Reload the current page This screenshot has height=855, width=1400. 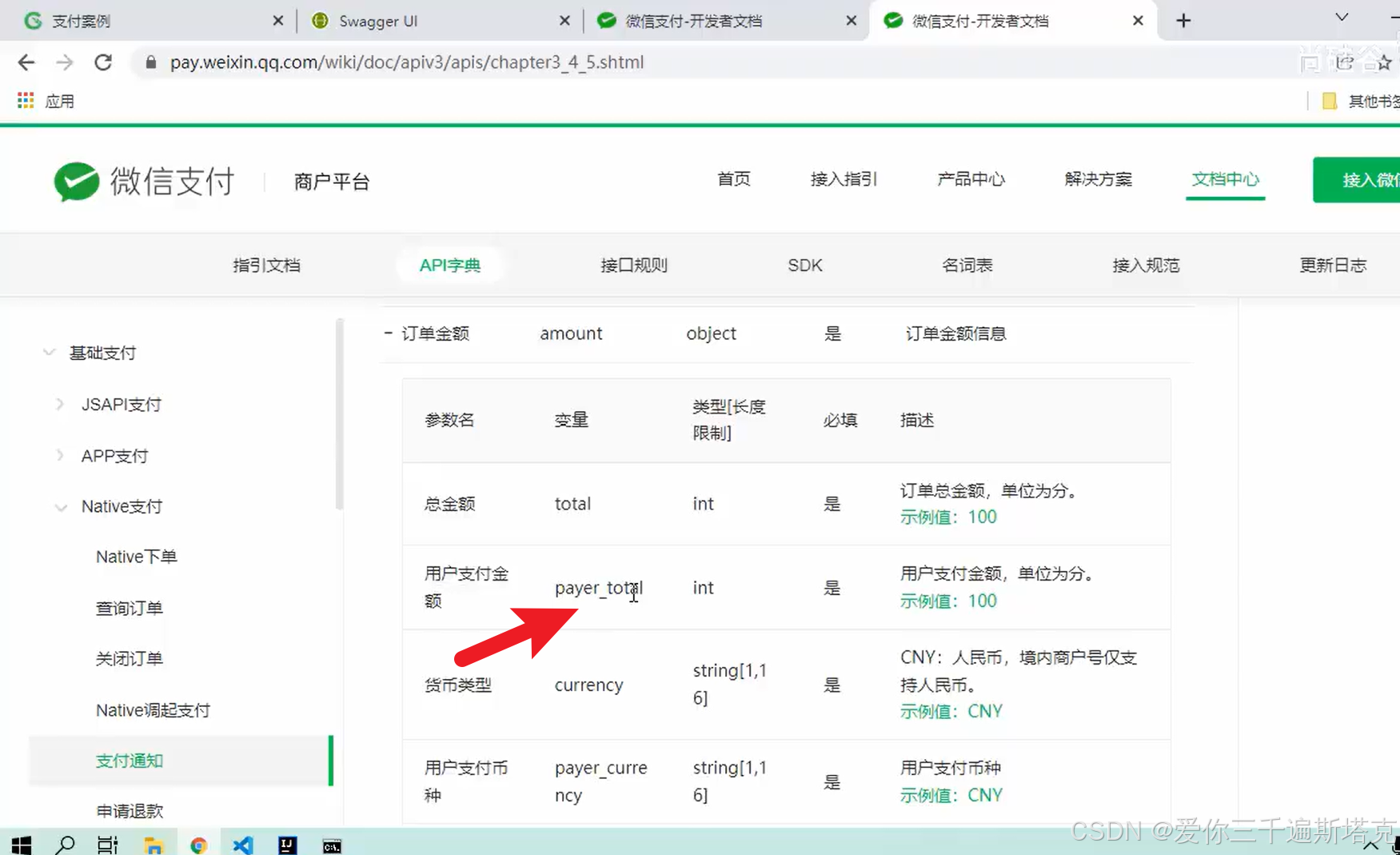coord(103,62)
